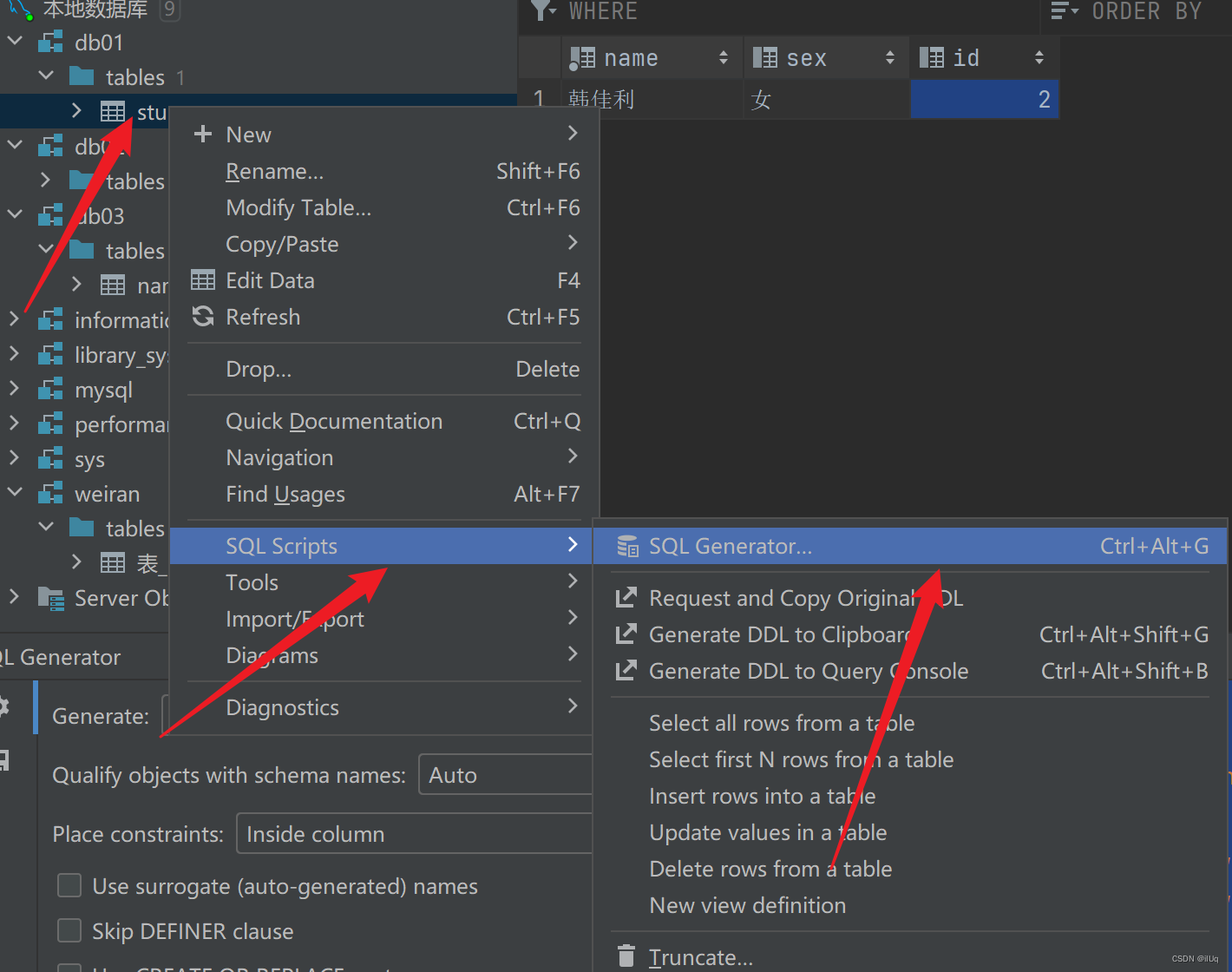Select Find Usages menu entry

385,494
